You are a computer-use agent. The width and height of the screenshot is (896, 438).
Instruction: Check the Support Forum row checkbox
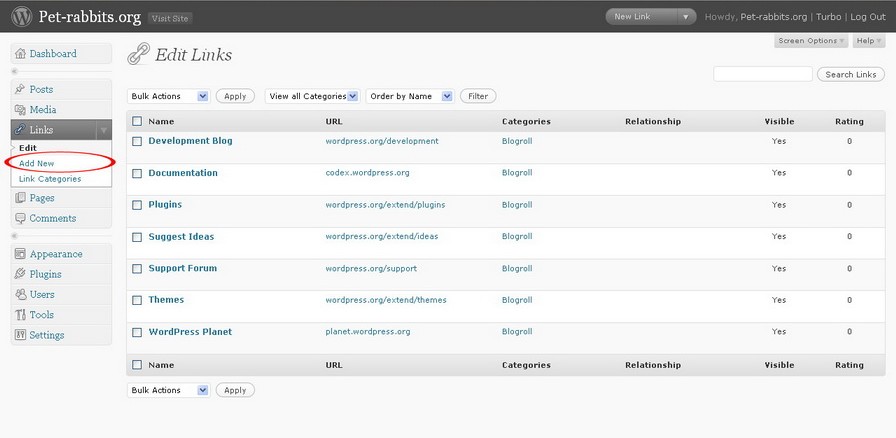(x=137, y=269)
